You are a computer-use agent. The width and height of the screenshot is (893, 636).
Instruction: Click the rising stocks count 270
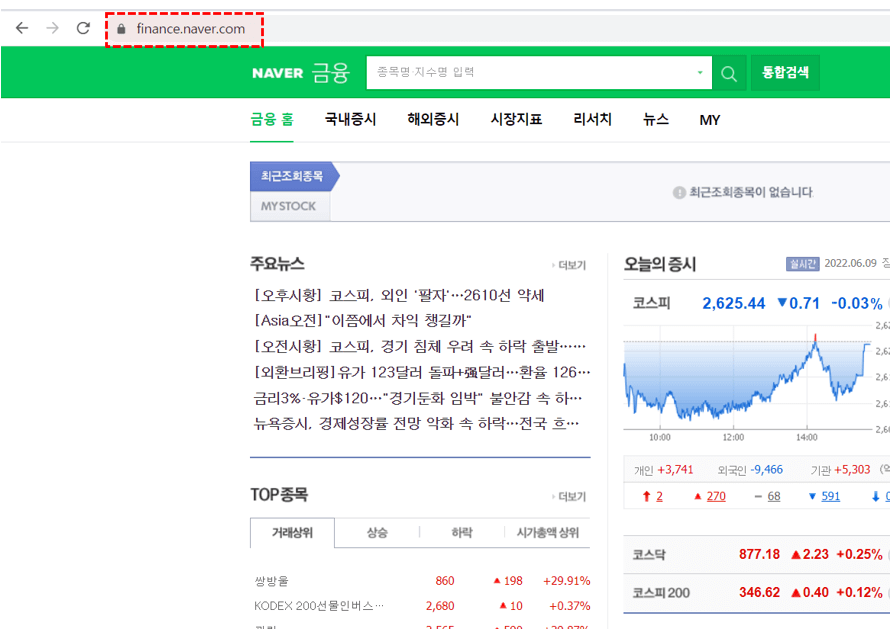click(x=716, y=497)
